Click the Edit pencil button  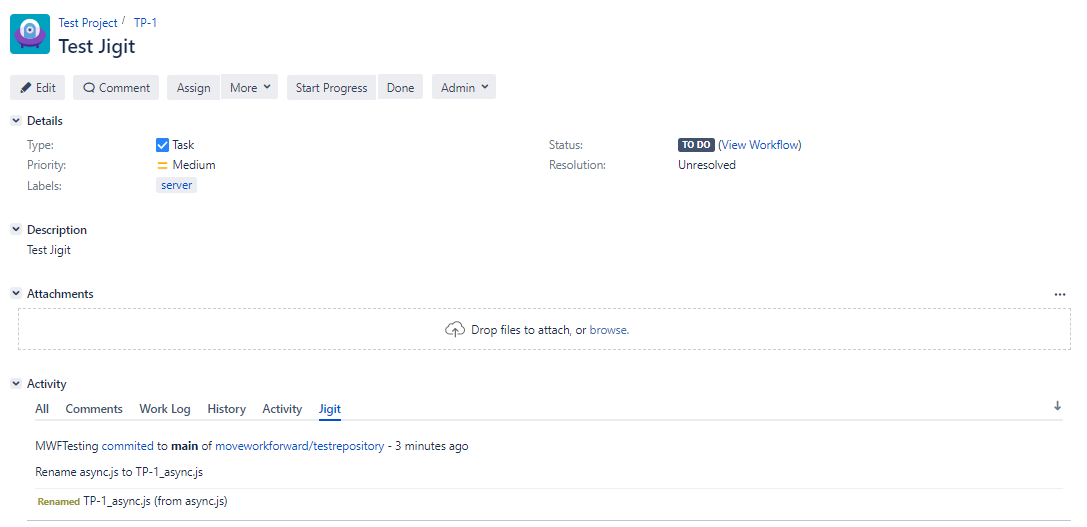click(38, 88)
